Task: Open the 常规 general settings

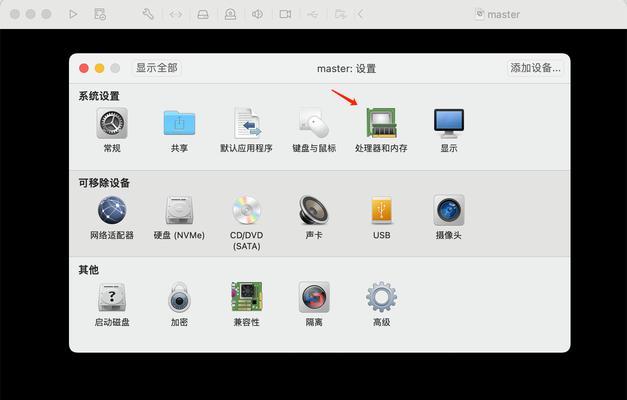Action: (112, 123)
